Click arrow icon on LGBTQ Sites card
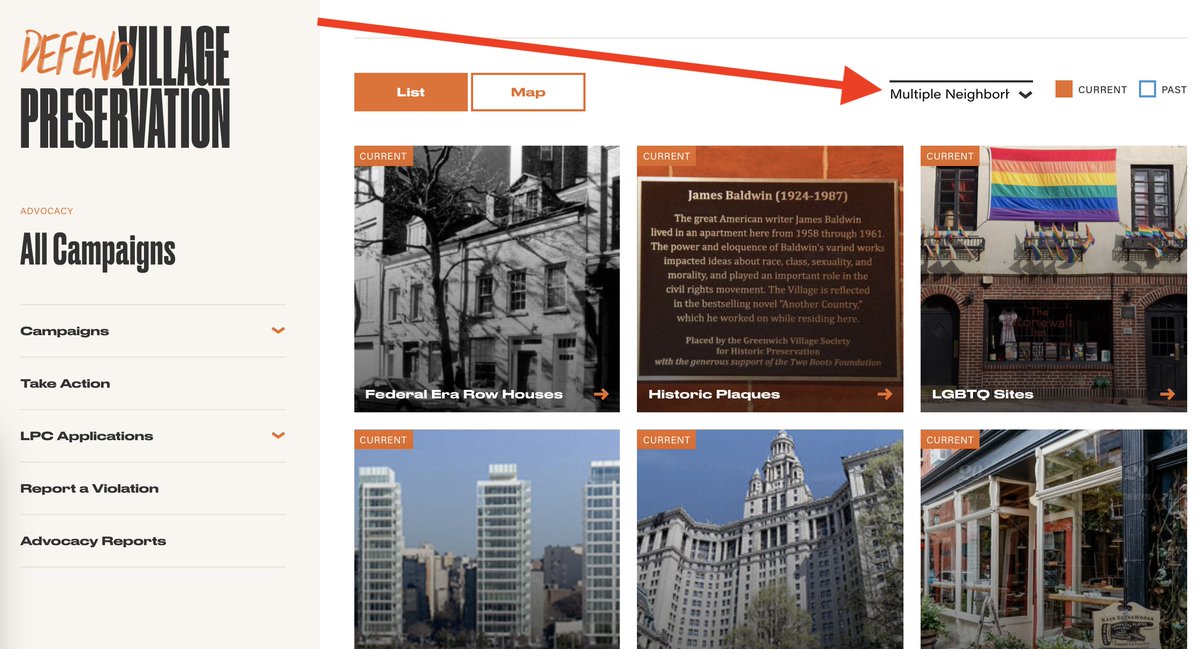Viewport: 1200px width, 649px height. click(1167, 394)
